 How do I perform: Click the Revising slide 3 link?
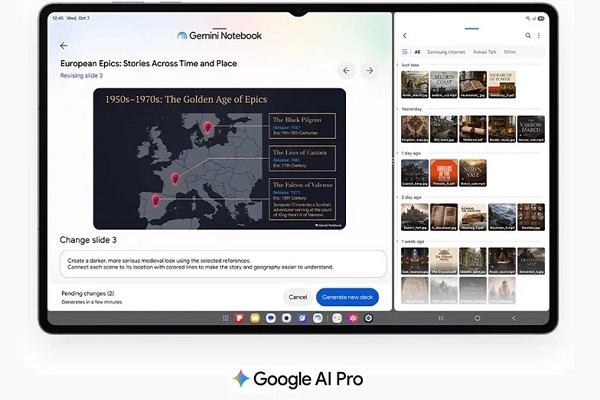pos(82,75)
